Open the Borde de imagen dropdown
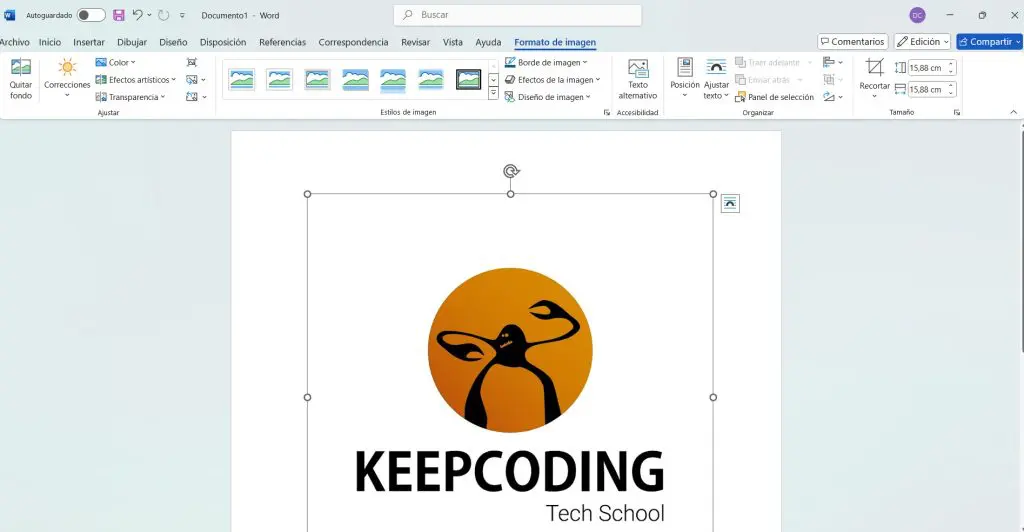Screen dimensions: 1024x532 coord(546,62)
